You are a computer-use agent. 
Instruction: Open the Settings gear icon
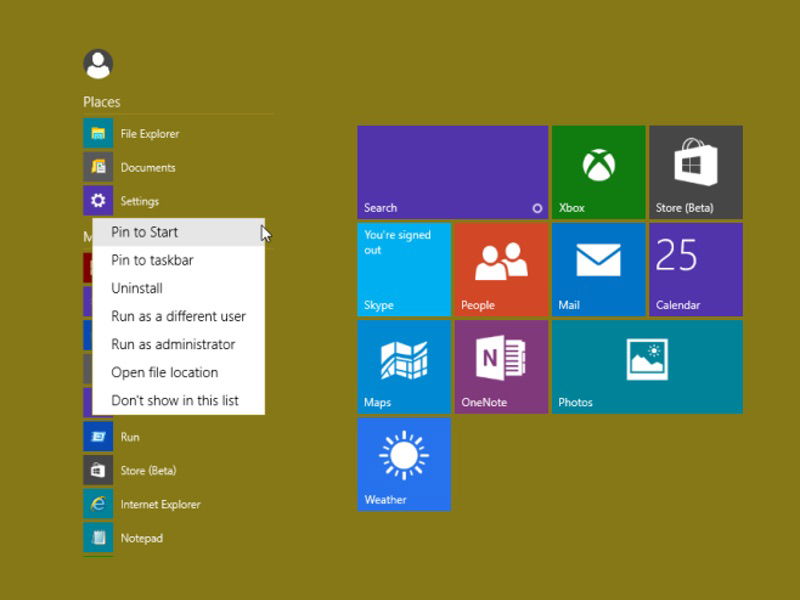click(98, 201)
